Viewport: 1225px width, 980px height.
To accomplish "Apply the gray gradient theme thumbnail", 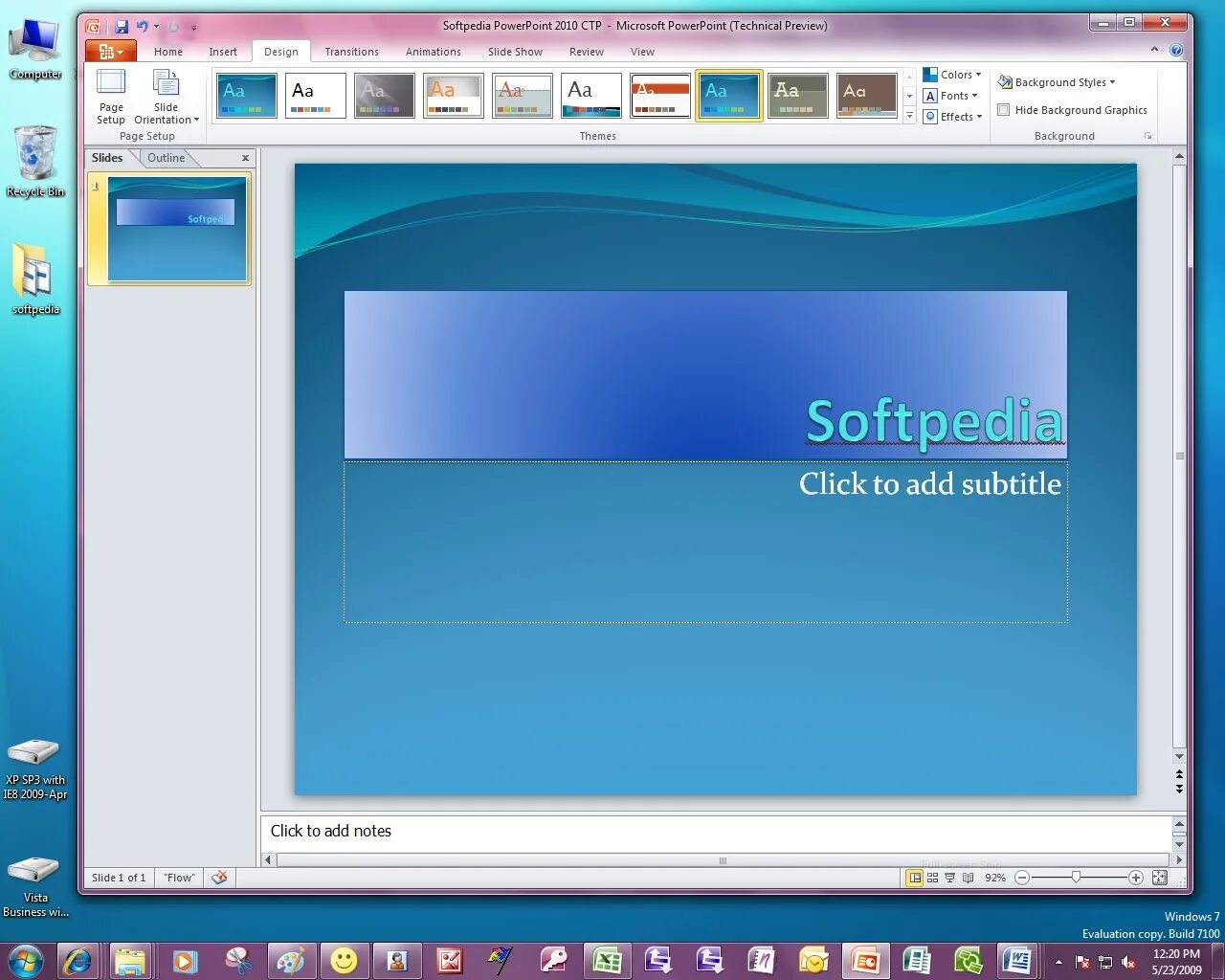I will pos(385,96).
